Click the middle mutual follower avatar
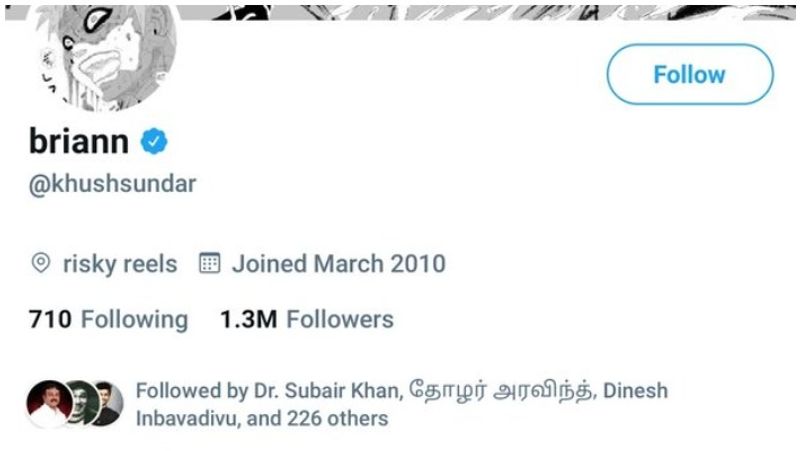Viewport: 800px width, 451px height. pos(80,402)
